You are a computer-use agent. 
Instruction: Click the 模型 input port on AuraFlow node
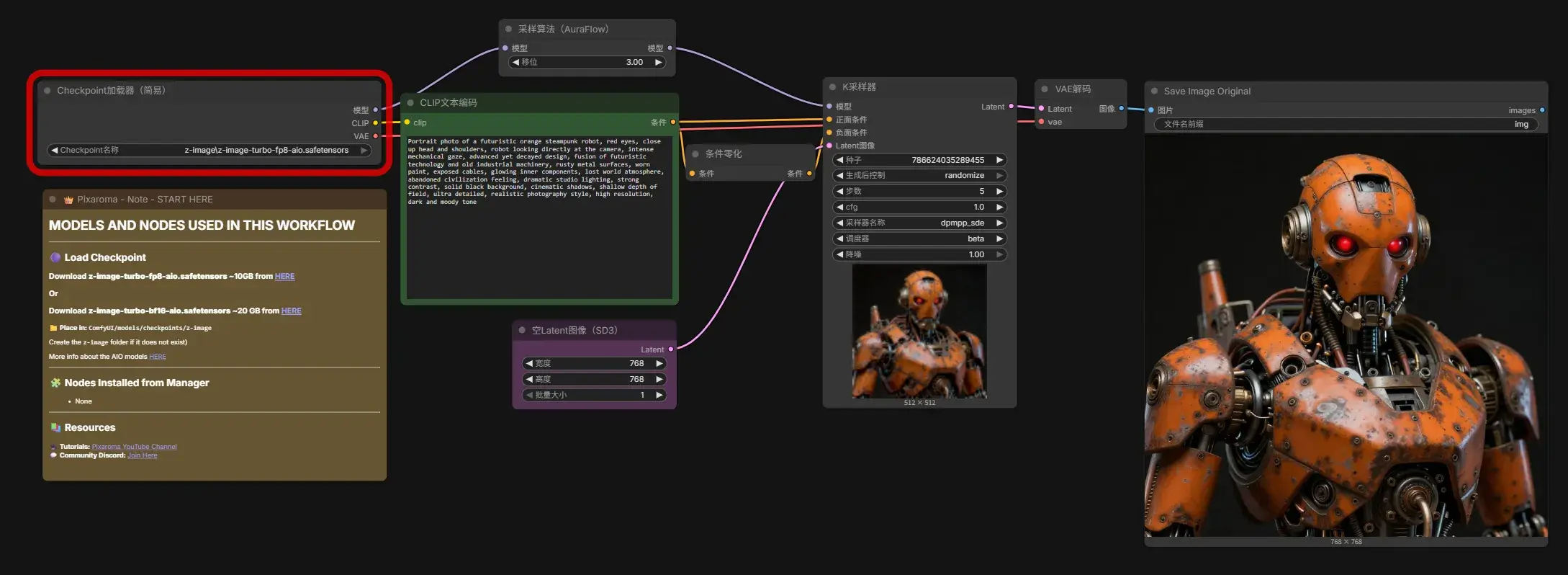click(x=505, y=48)
